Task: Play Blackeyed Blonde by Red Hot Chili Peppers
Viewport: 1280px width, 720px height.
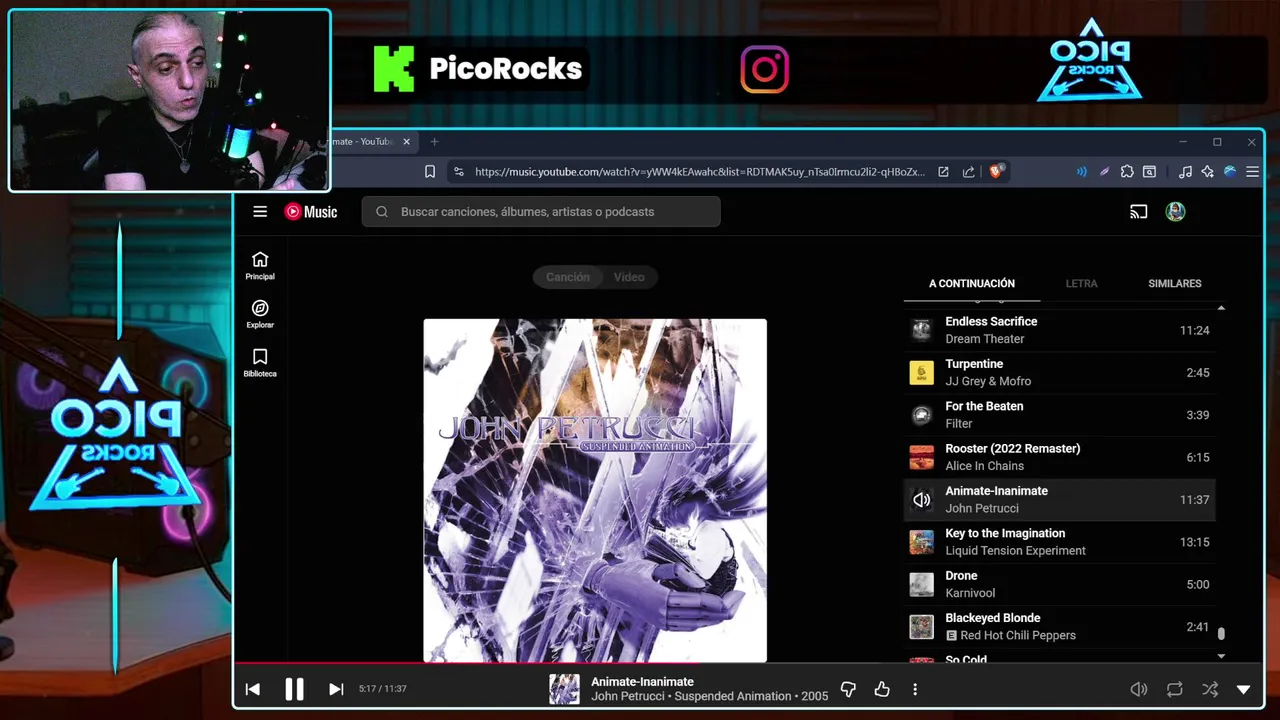Action: 1060,626
